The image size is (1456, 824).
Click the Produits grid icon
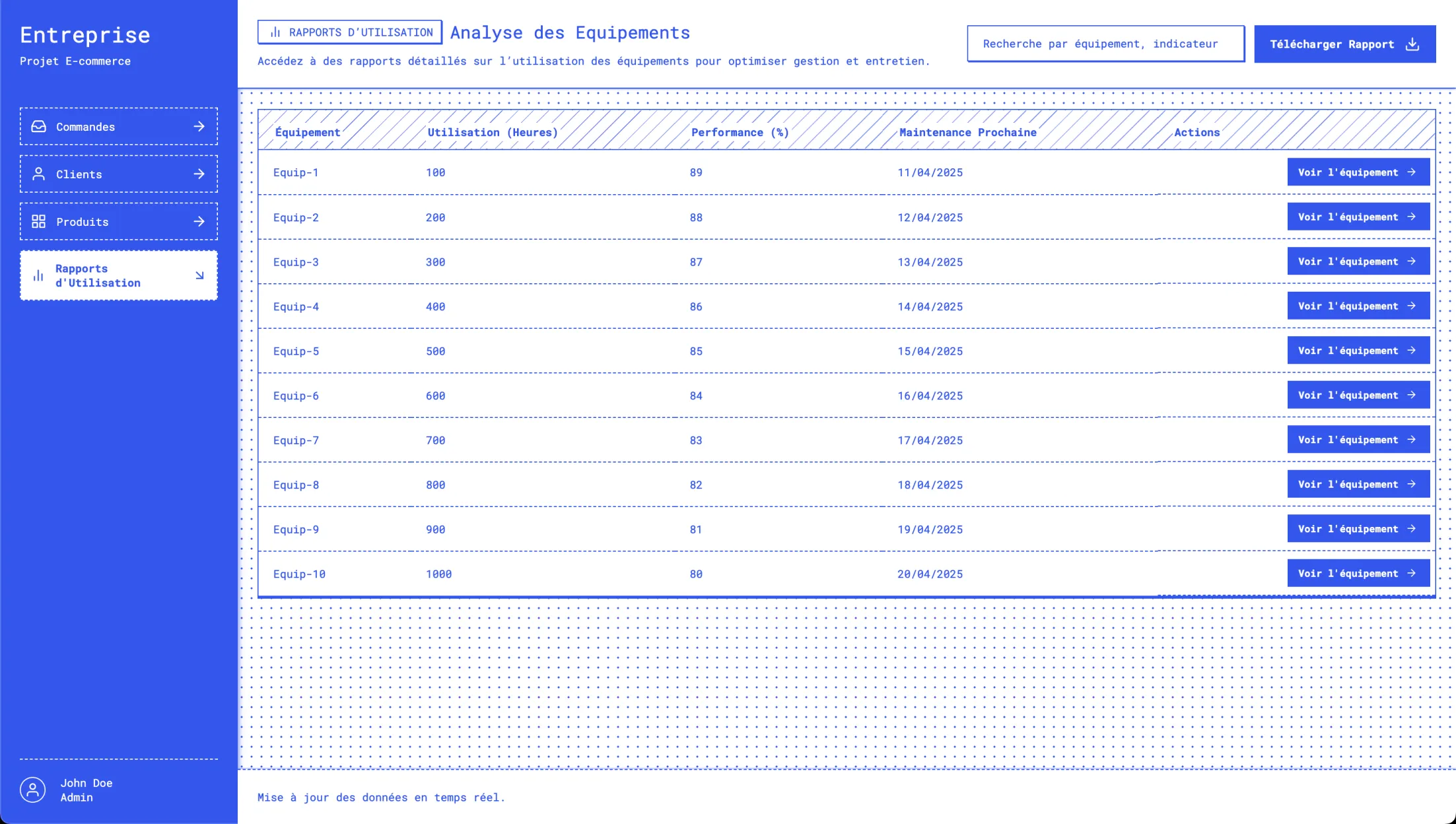point(39,221)
